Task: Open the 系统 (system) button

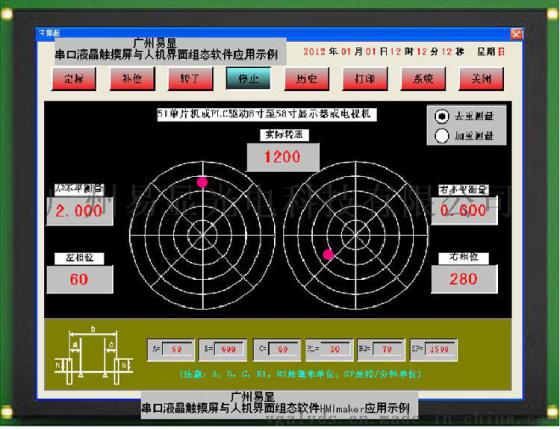Action: (x=423, y=79)
